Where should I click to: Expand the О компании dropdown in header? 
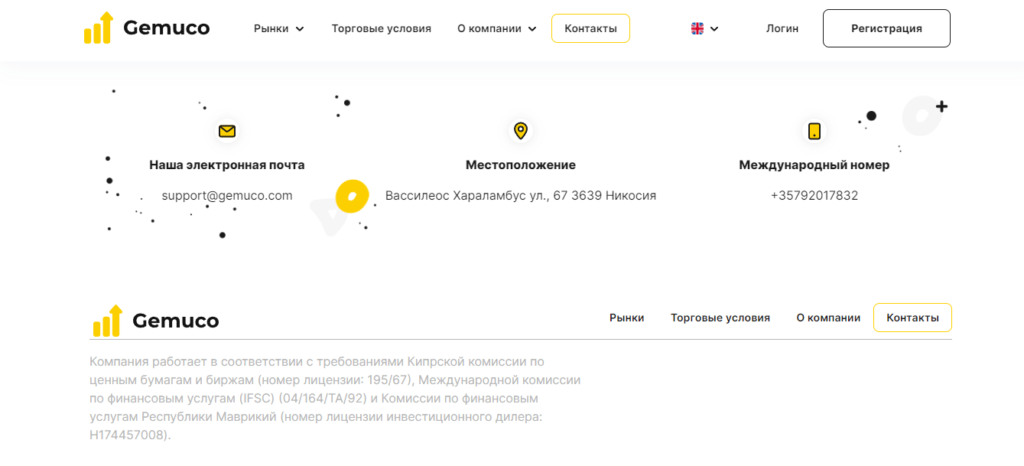tap(497, 29)
